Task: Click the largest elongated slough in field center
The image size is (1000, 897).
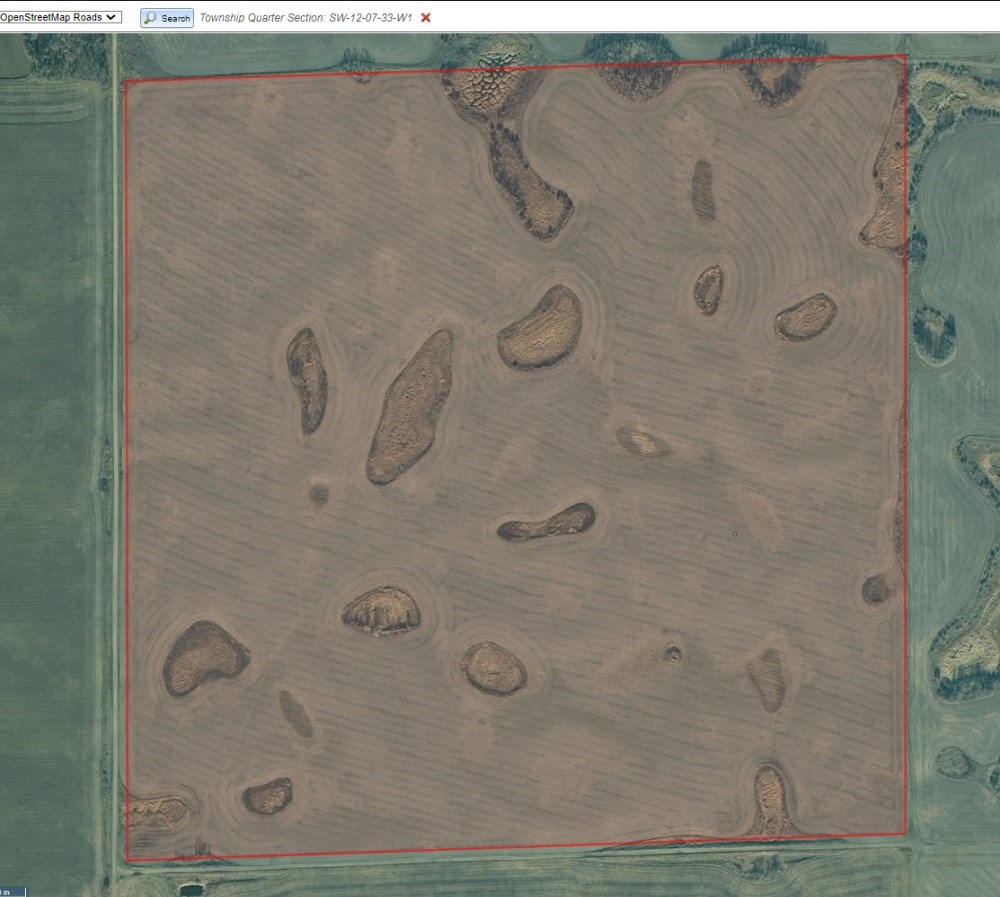Action: tap(410, 407)
